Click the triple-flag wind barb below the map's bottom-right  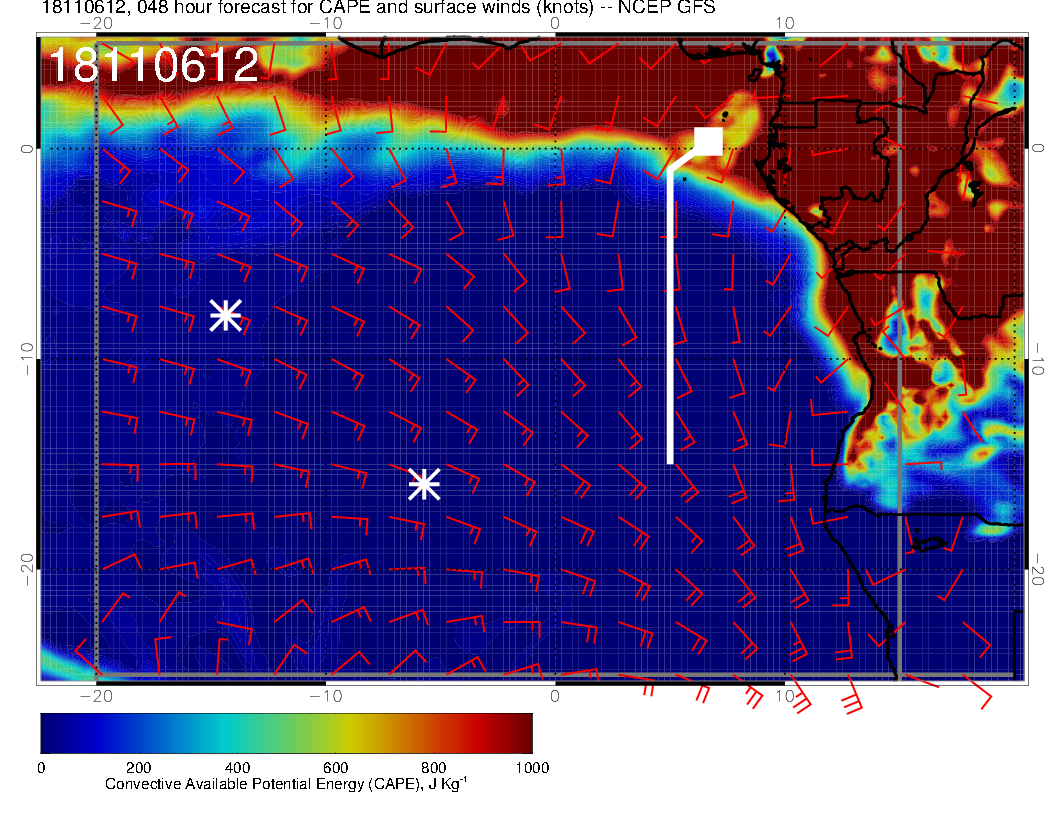tap(850, 699)
